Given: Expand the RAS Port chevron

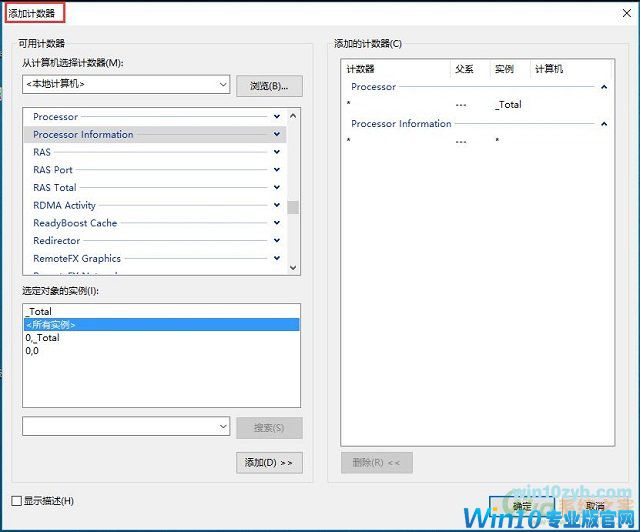Looking at the screenshot, I should click(277, 169).
